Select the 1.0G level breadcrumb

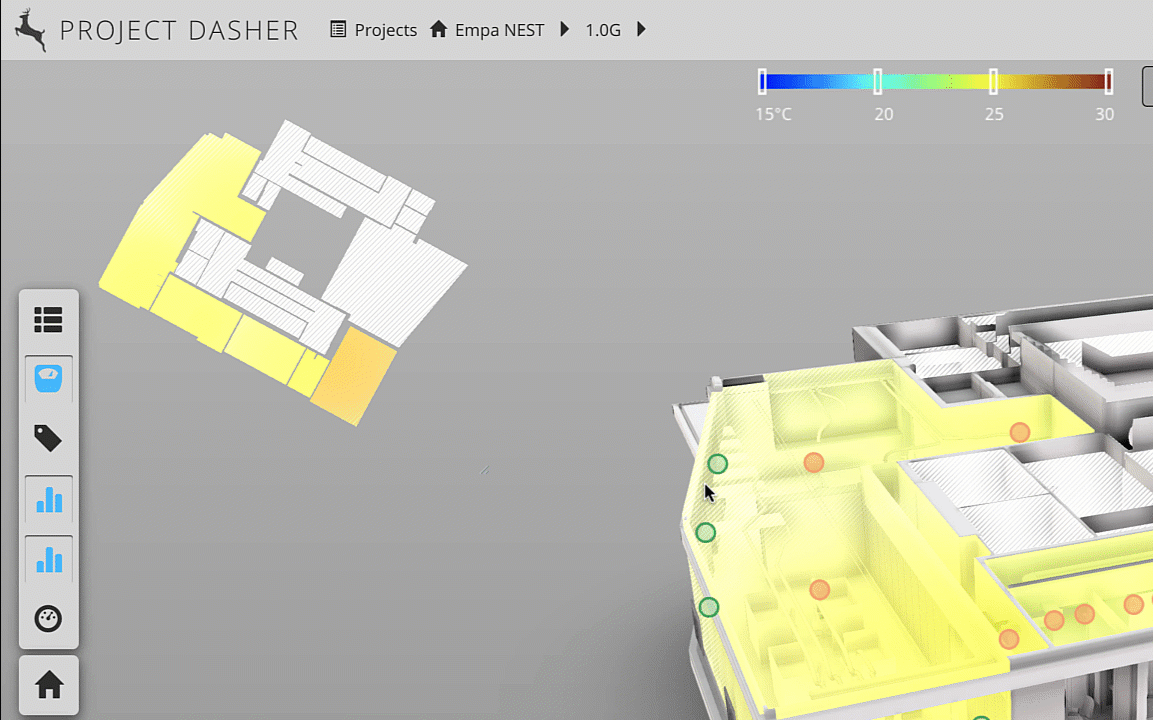coord(603,30)
